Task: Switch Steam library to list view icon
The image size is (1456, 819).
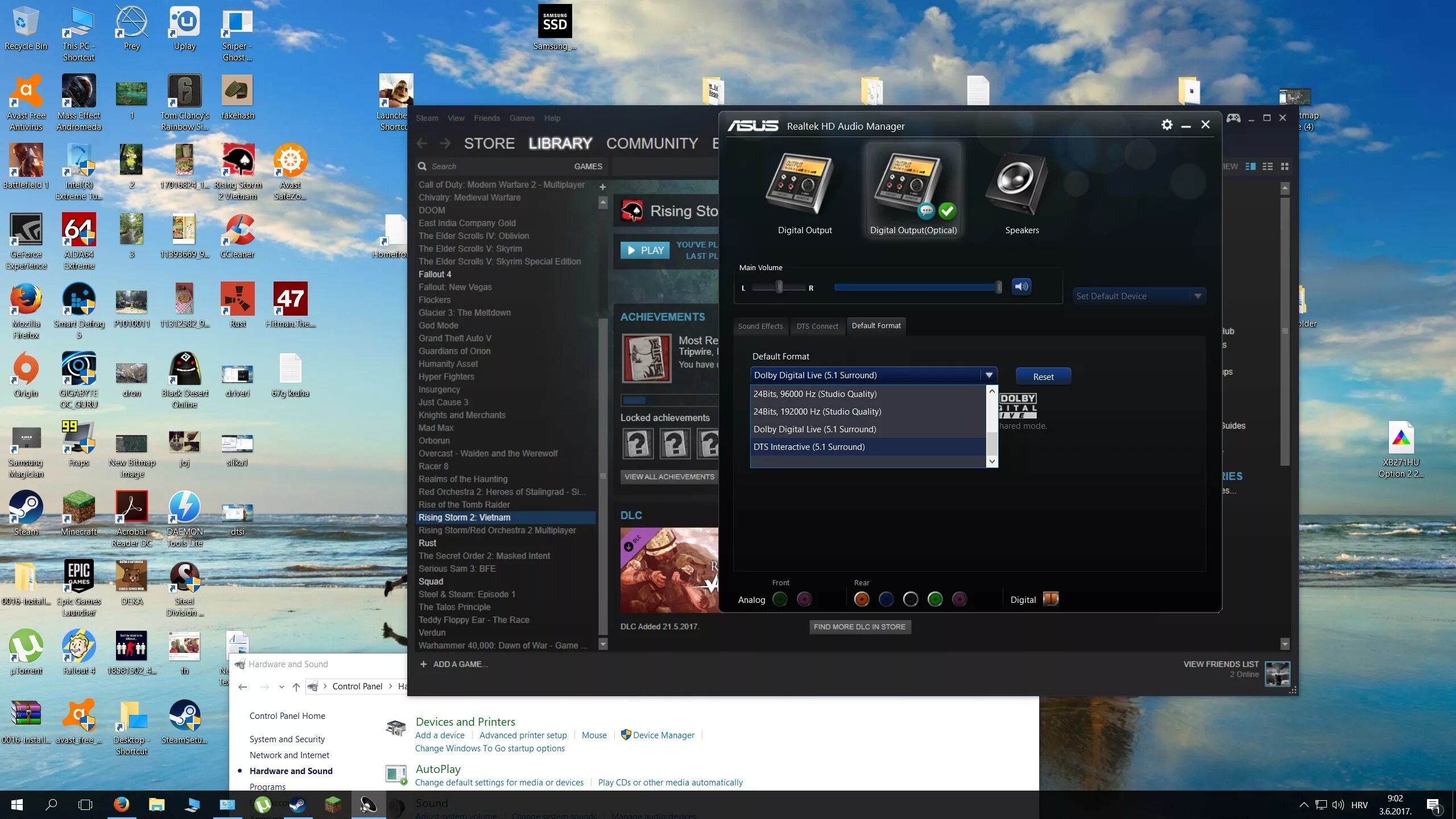Action: (x=1268, y=166)
